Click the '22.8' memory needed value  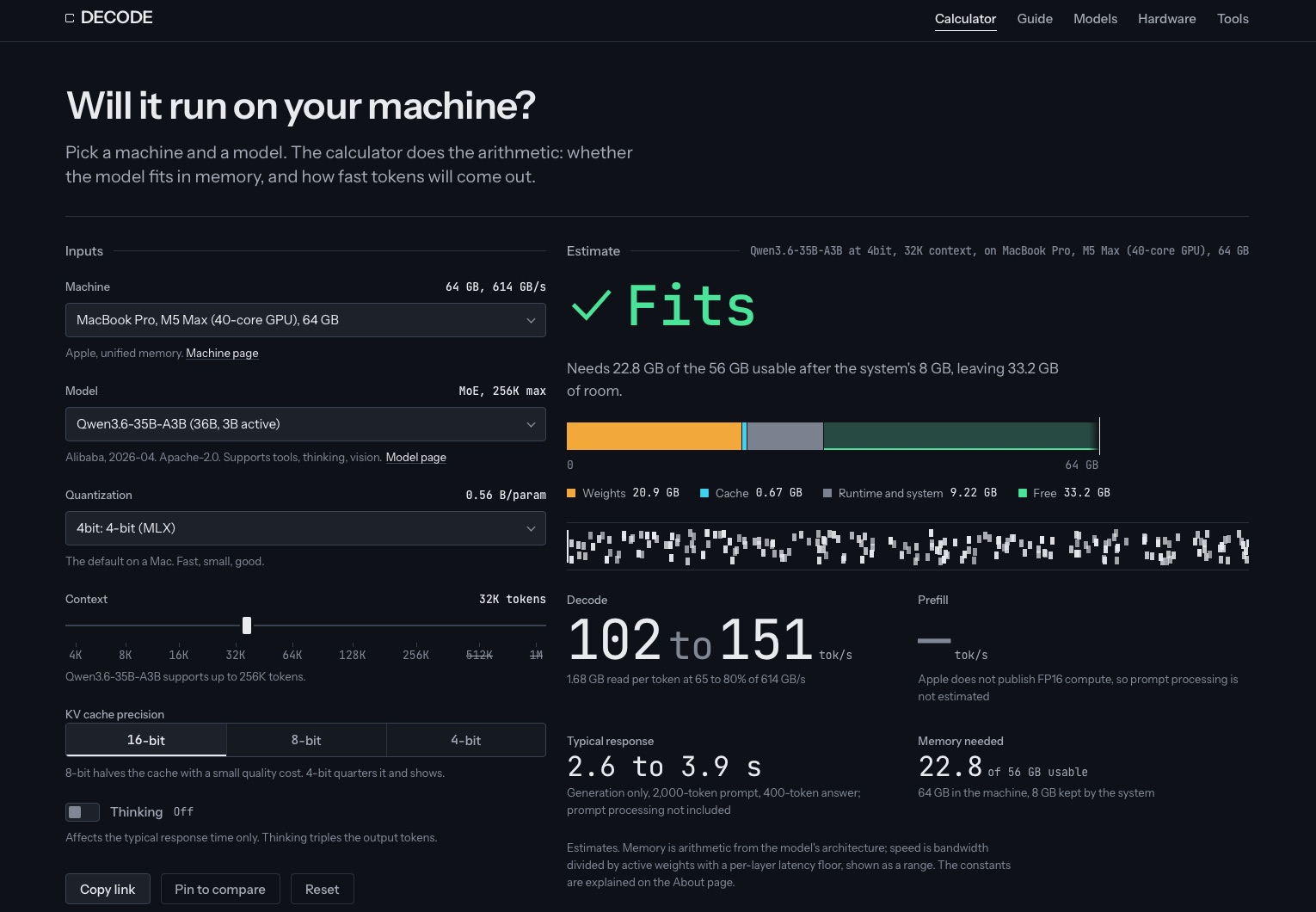tap(950, 767)
